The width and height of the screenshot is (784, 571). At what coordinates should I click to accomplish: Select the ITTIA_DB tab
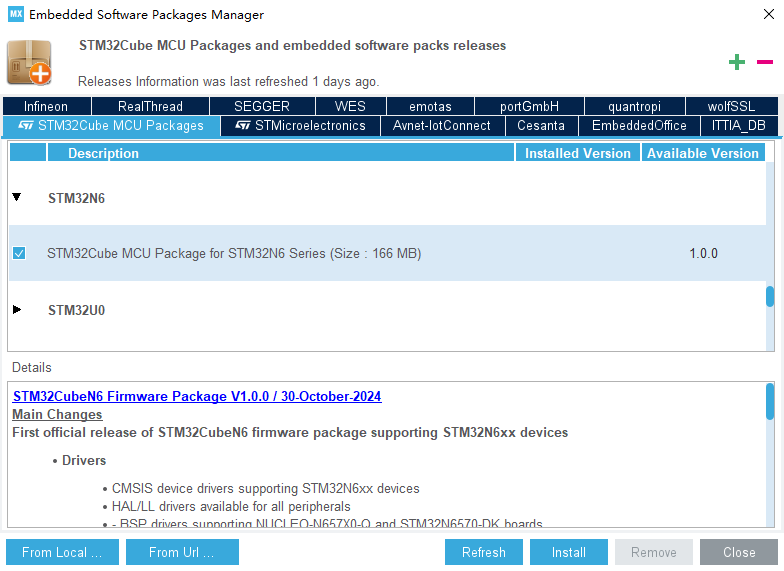(739, 126)
